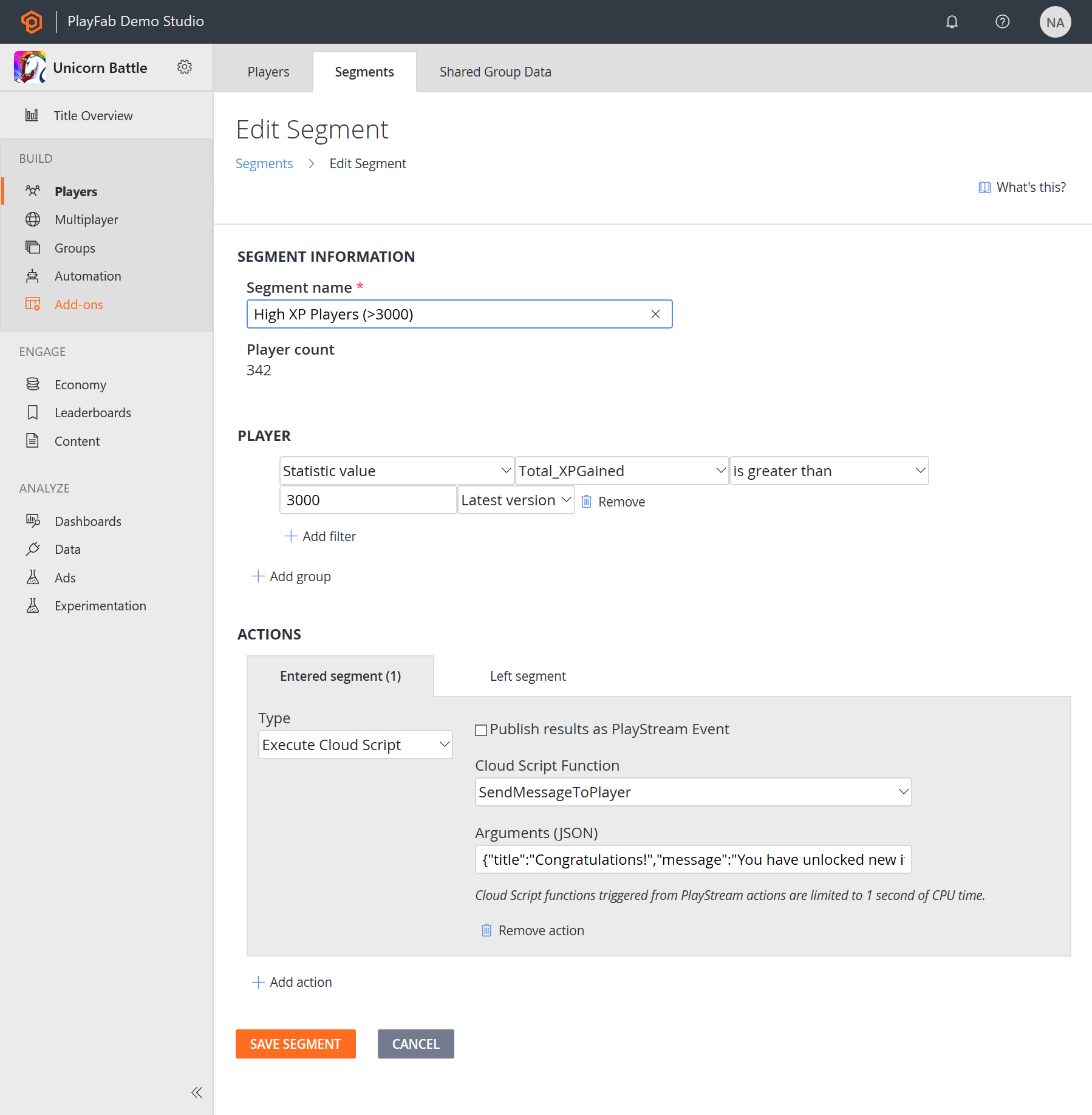Click the Leaderboards bookmark icon

click(x=33, y=412)
